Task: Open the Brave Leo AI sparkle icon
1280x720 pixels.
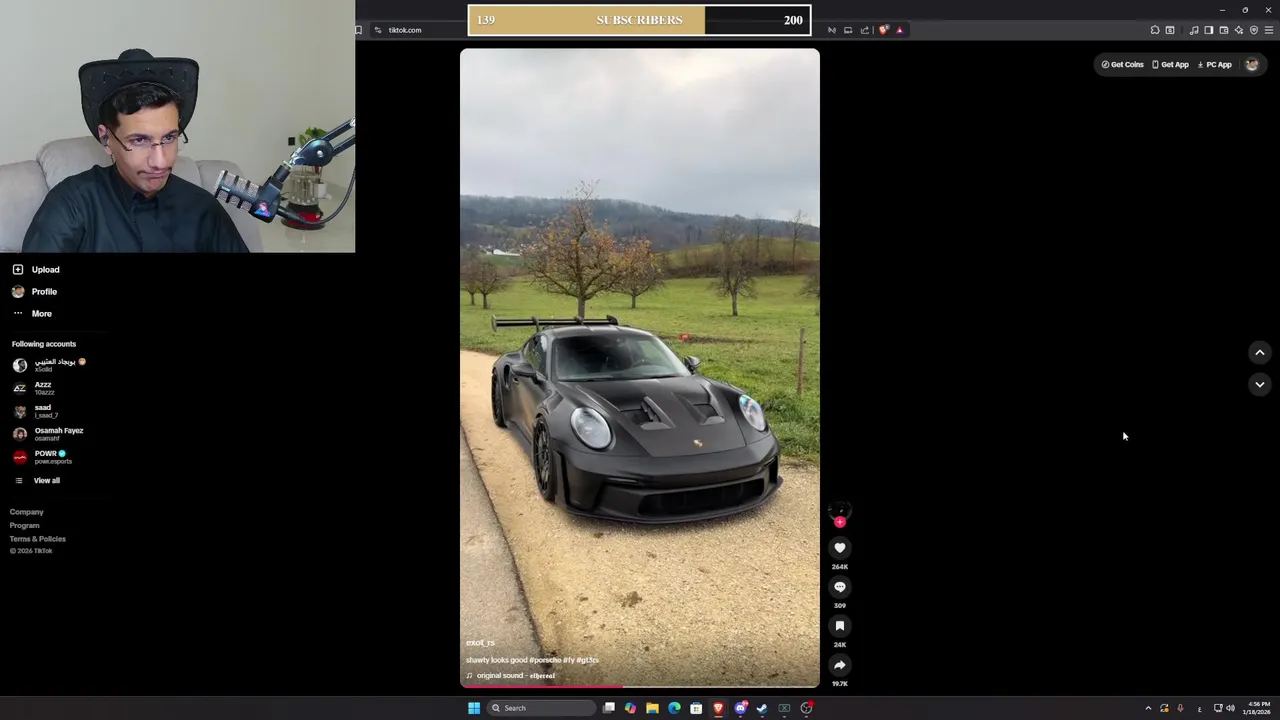Action: 1239,30
